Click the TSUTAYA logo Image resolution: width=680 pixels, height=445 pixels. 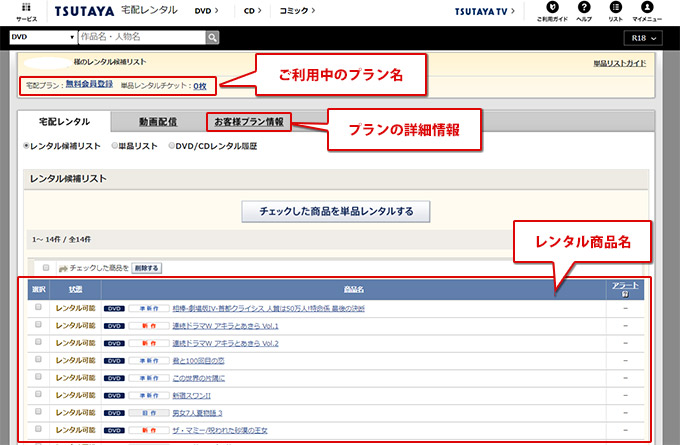83,11
